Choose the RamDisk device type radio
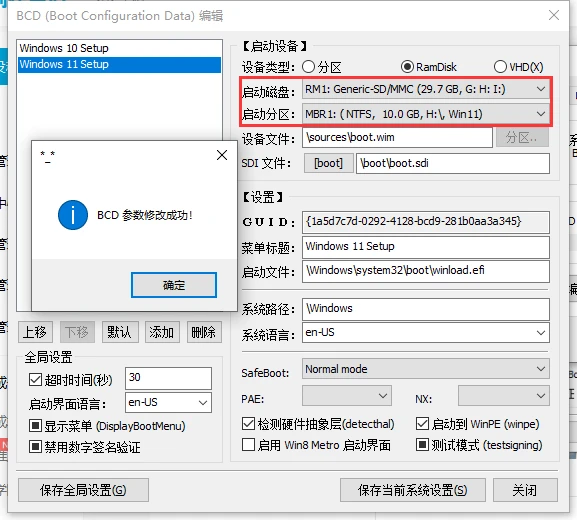 pyautogui.click(x=407, y=67)
